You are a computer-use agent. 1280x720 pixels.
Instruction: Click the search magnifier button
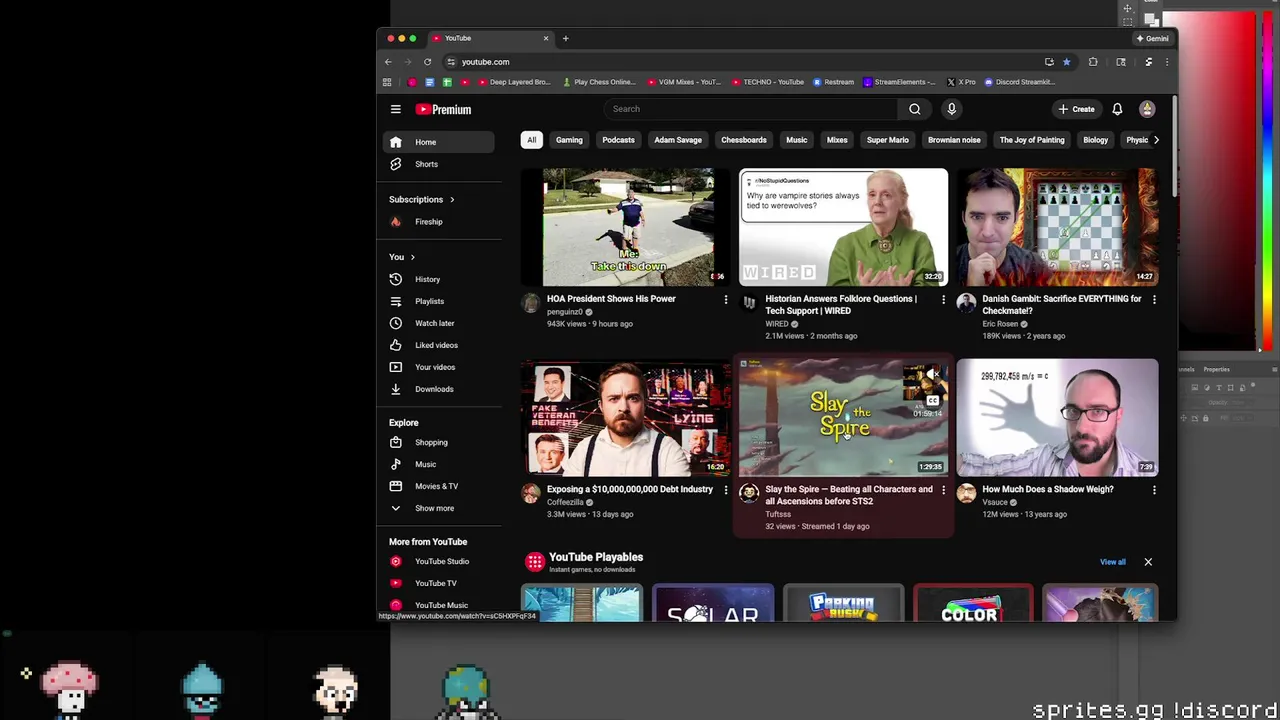pyautogui.click(x=914, y=109)
